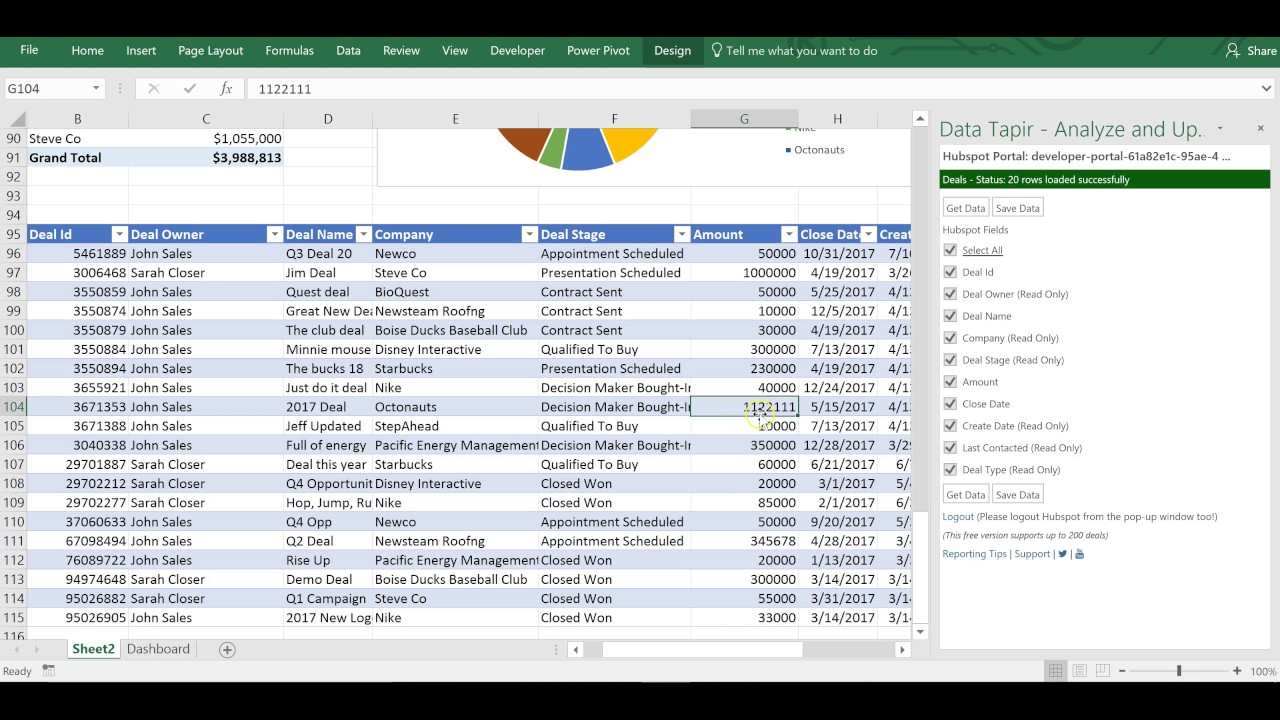The width and height of the screenshot is (1280, 720).
Task: Uncheck Create Date (Read Only) checkbox
Action: (950, 426)
